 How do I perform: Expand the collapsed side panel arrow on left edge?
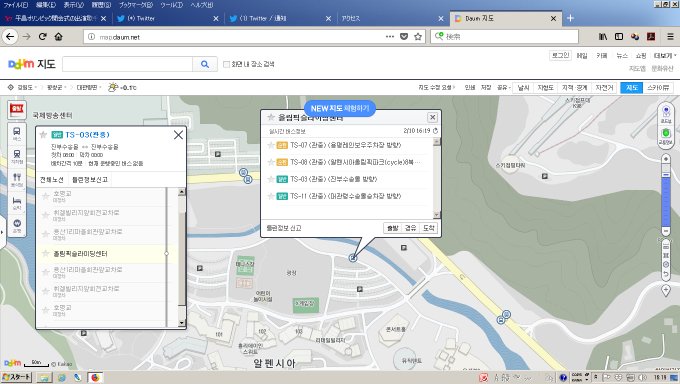[x=2, y=232]
